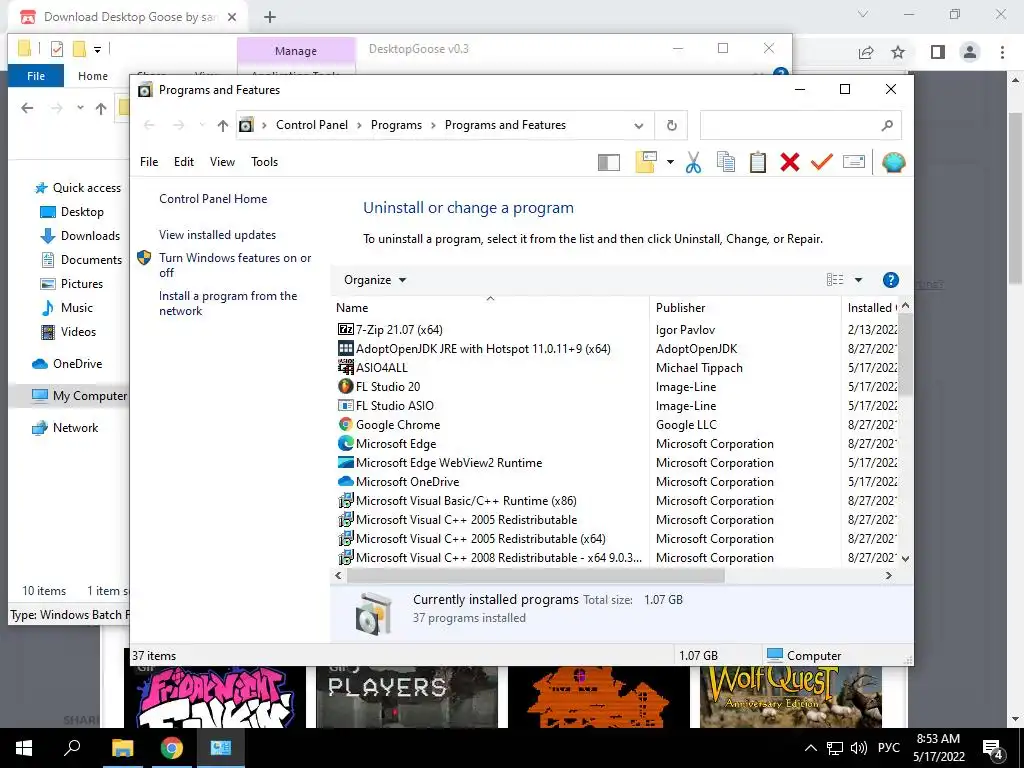Screen dimensions: 1024x768
Task: Click the Windows Start button
Action: click(x=24, y=748)
